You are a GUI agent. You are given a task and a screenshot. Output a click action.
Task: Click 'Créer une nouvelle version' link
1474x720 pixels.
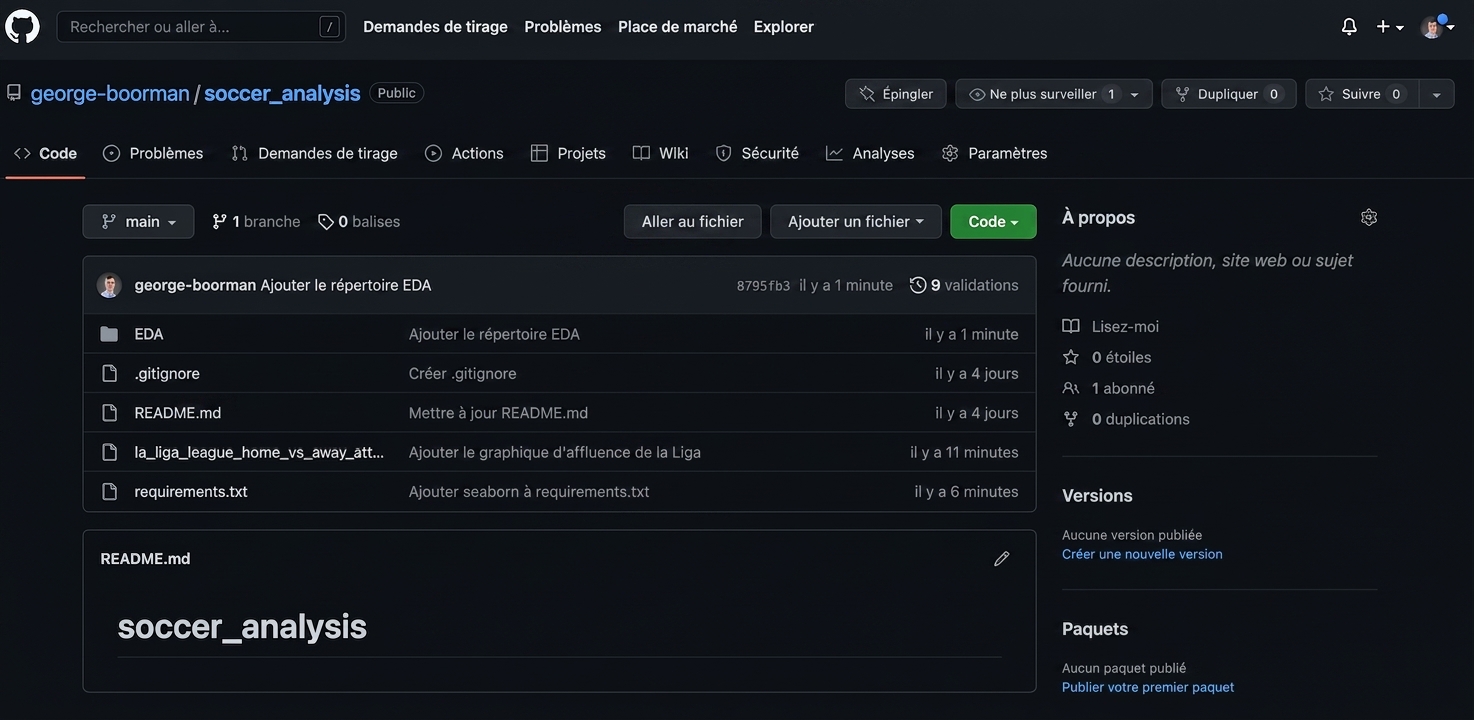[x=1142, y=554]
